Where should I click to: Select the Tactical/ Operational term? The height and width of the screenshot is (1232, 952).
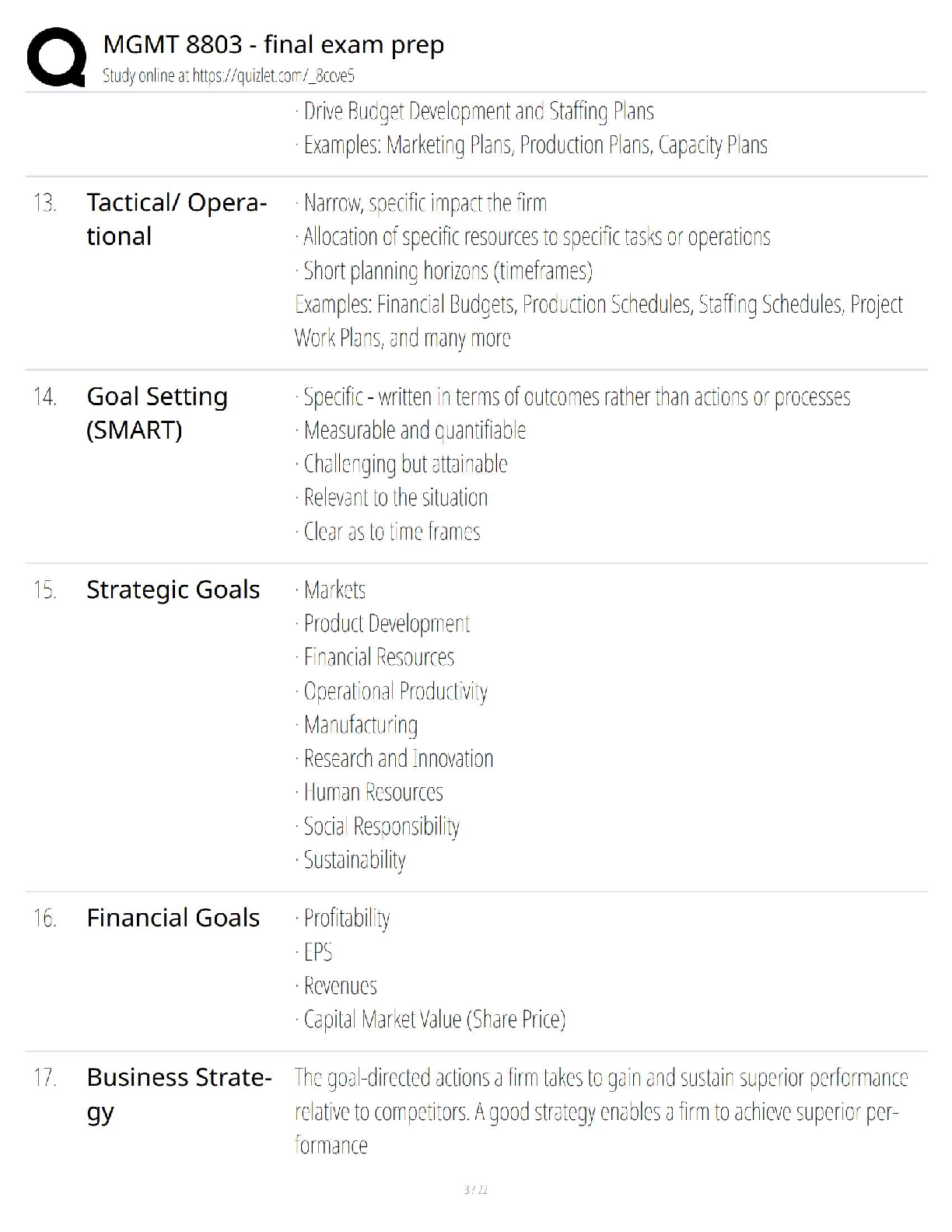(177, 219)
